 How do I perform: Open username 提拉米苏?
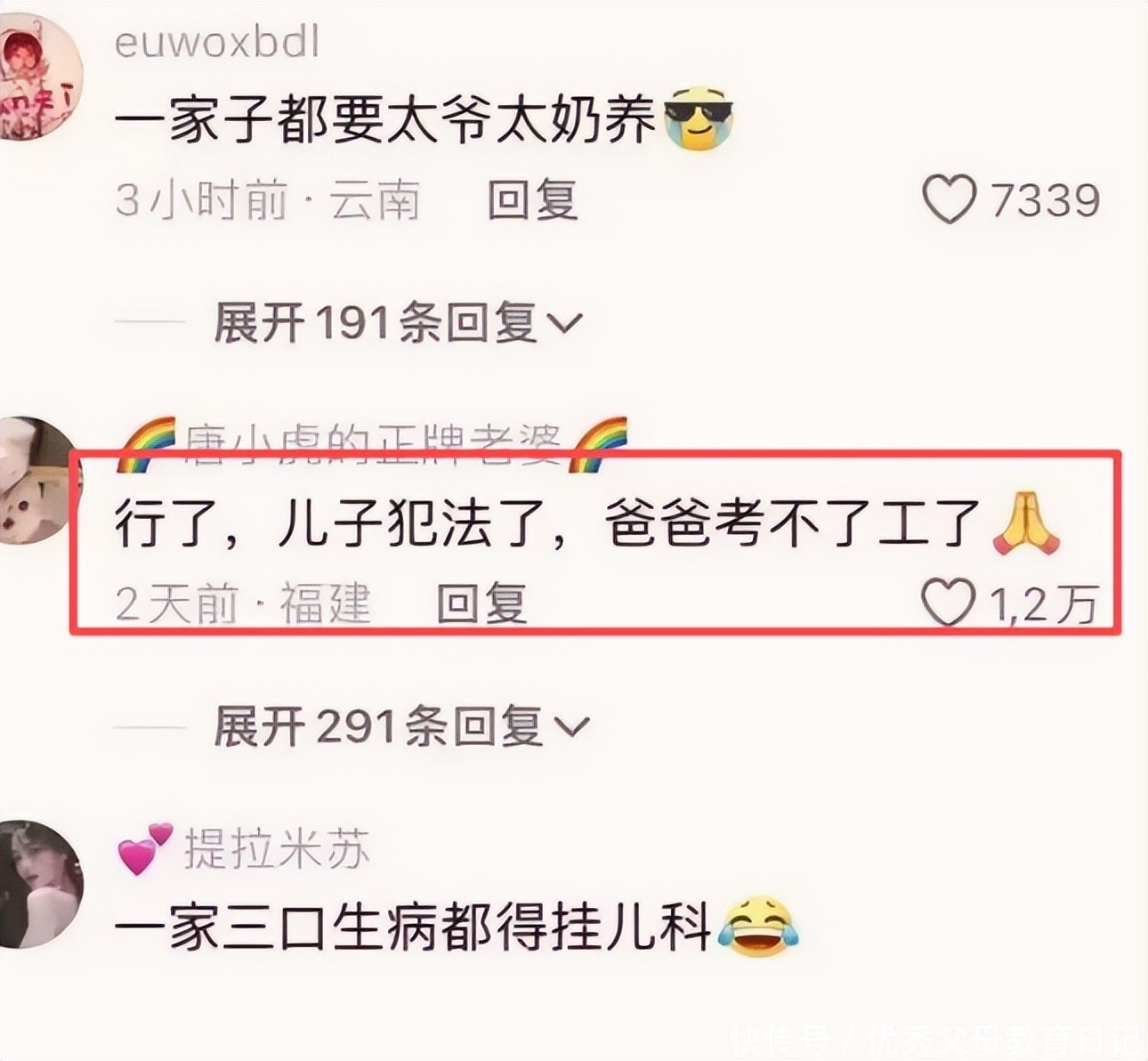pos(277,847)
